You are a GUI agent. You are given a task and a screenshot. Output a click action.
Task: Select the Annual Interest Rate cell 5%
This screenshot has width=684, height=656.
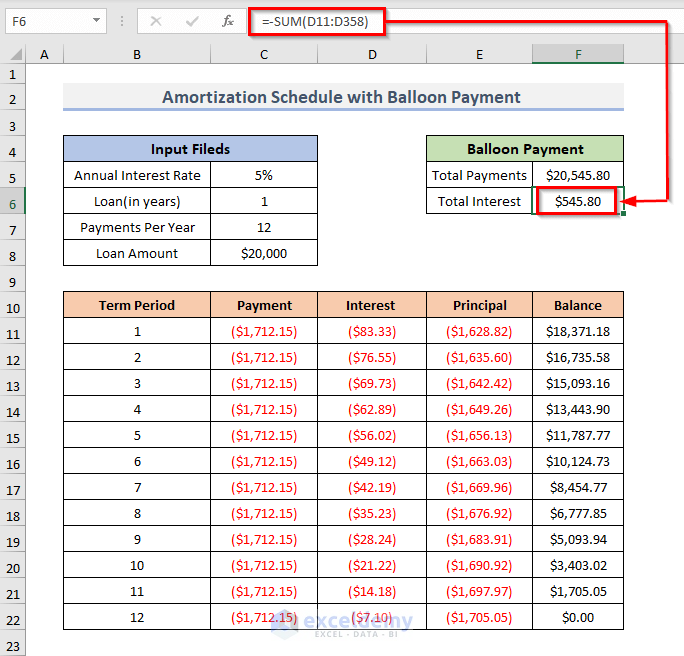264,176
